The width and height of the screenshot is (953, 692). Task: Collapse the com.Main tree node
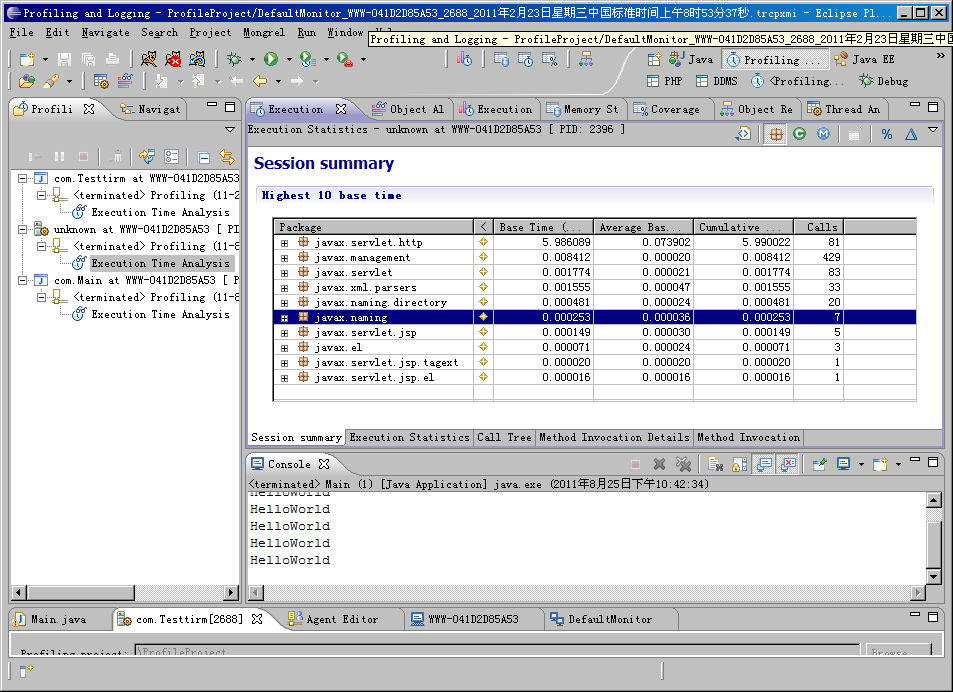[24, 281]
